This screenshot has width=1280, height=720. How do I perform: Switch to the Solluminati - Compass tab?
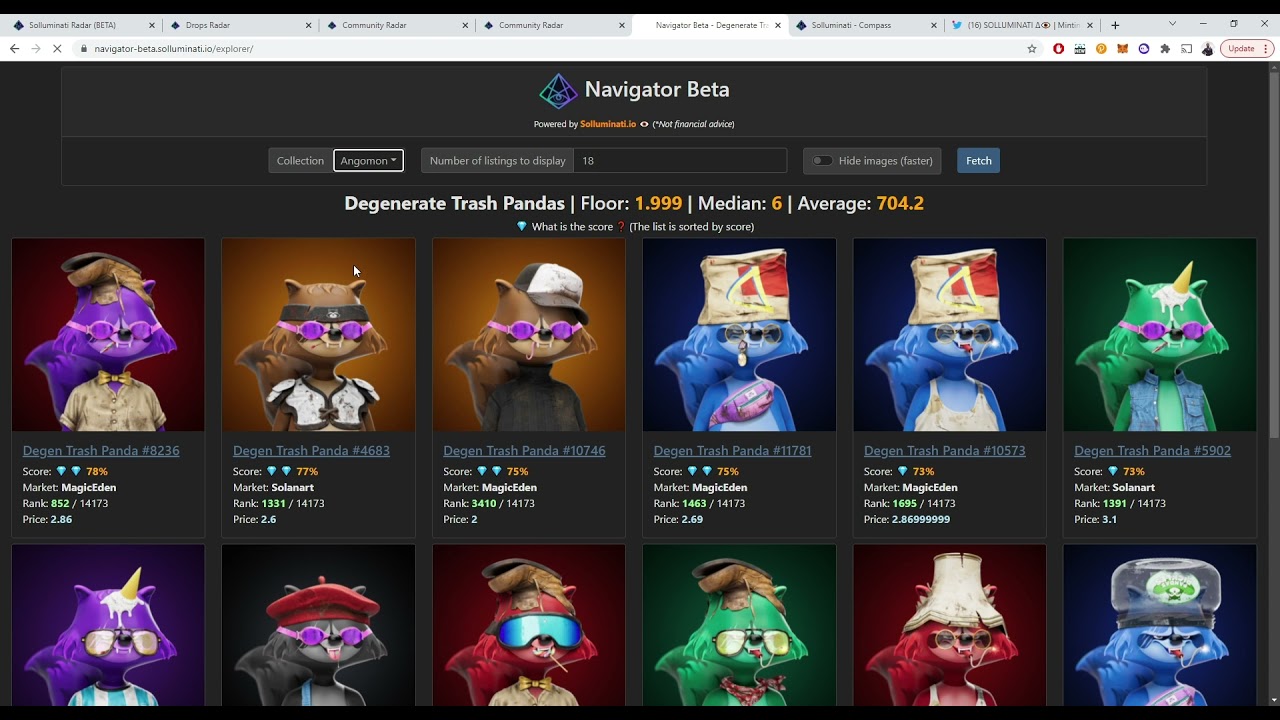point(866,25)
